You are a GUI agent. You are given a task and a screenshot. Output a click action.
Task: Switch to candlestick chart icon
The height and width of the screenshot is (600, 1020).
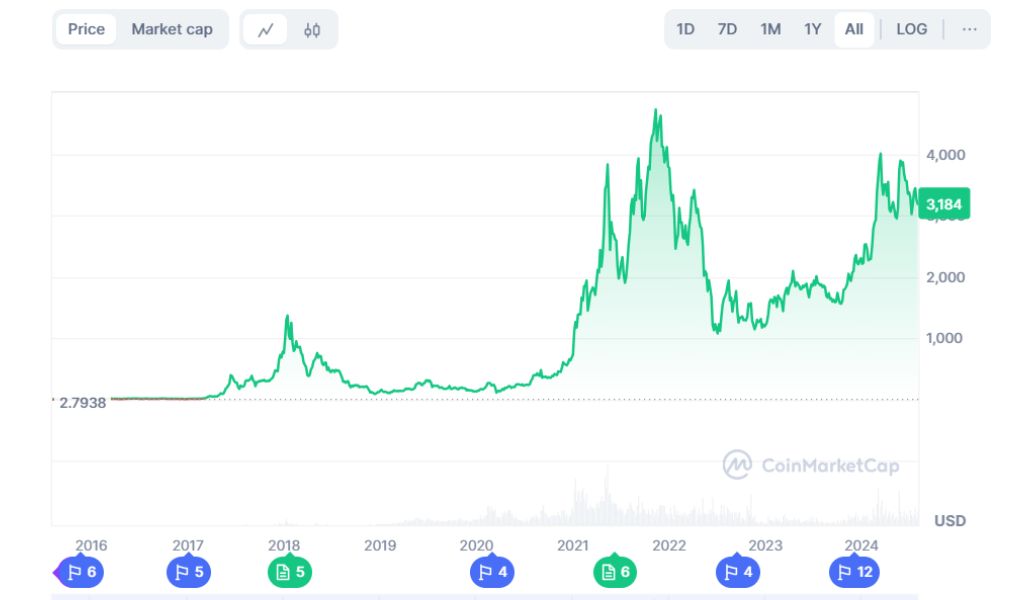click(x=312, y=30)
